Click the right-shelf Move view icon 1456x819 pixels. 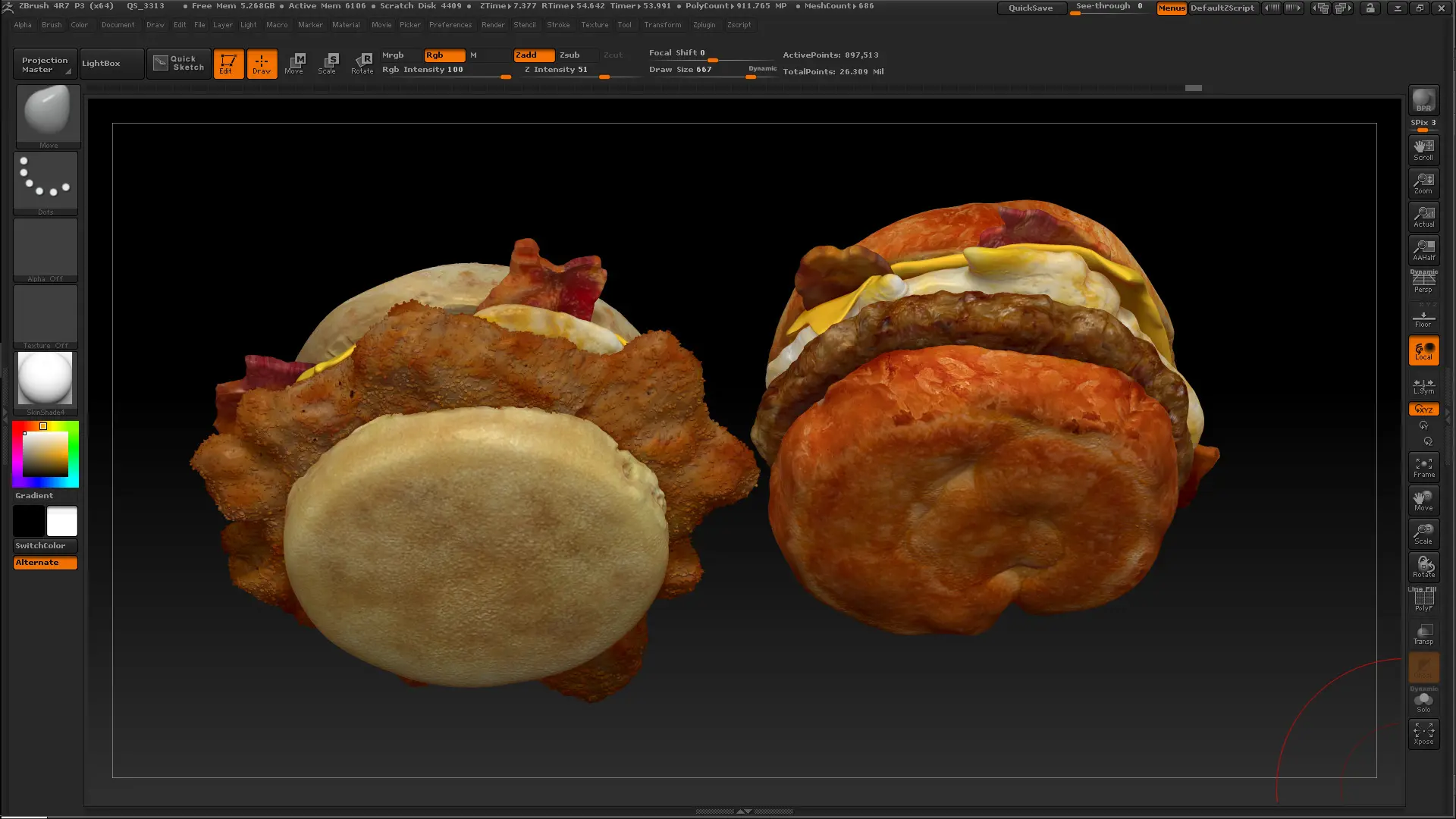(x=1423, y=500)
